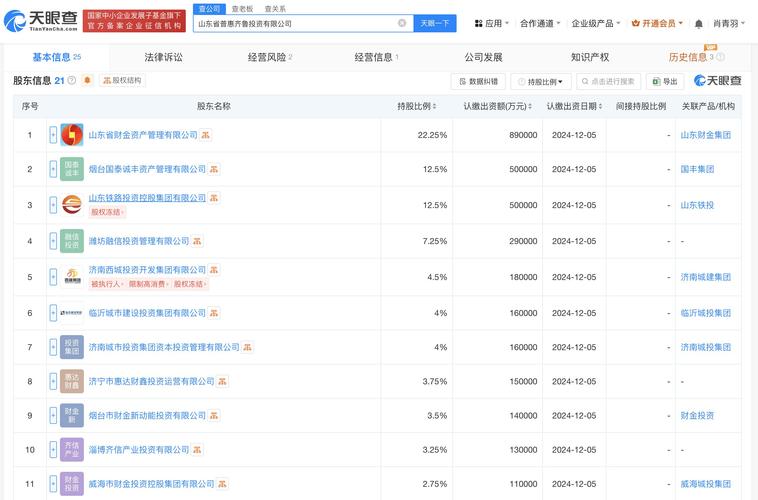This screenshot has height=500, width=758.
Task: Switch to 公司发展 tab
Action: coord(483,57)
